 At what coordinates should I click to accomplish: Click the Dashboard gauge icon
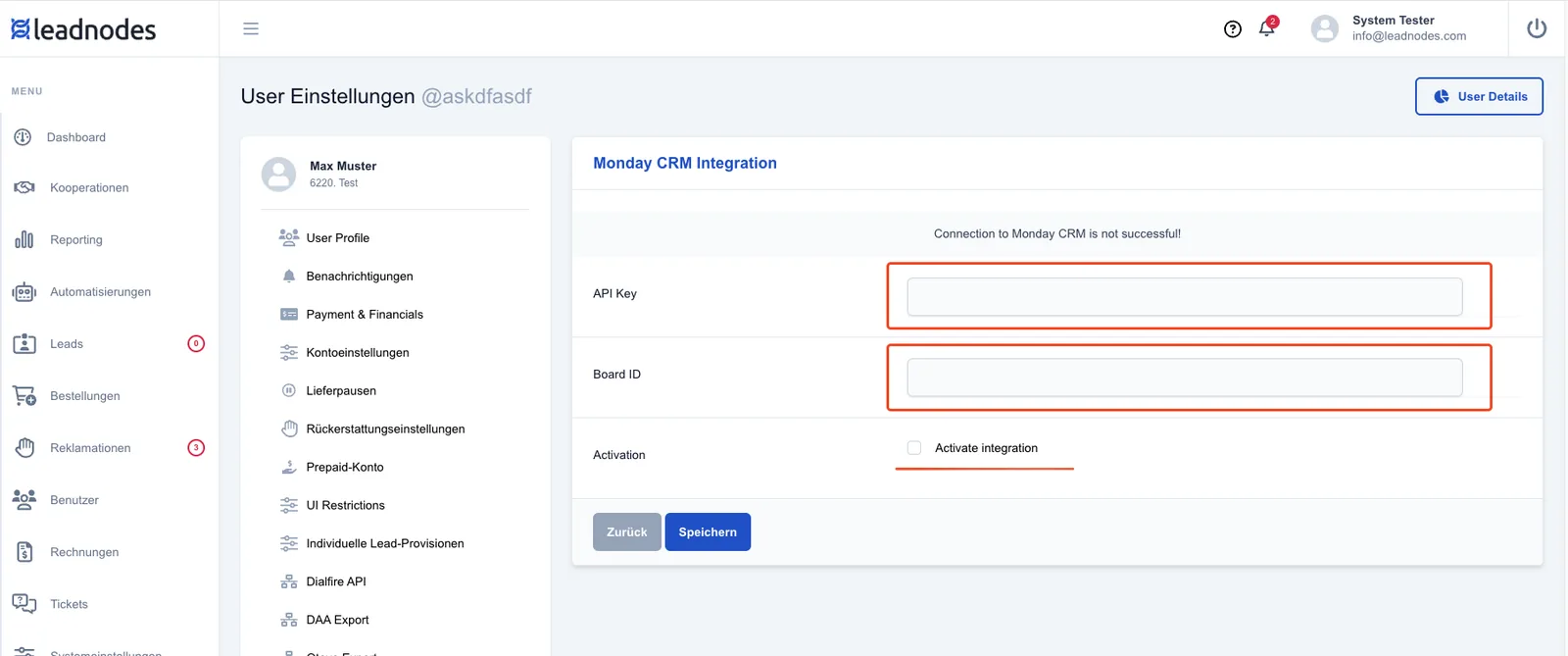tap(24, 137)
